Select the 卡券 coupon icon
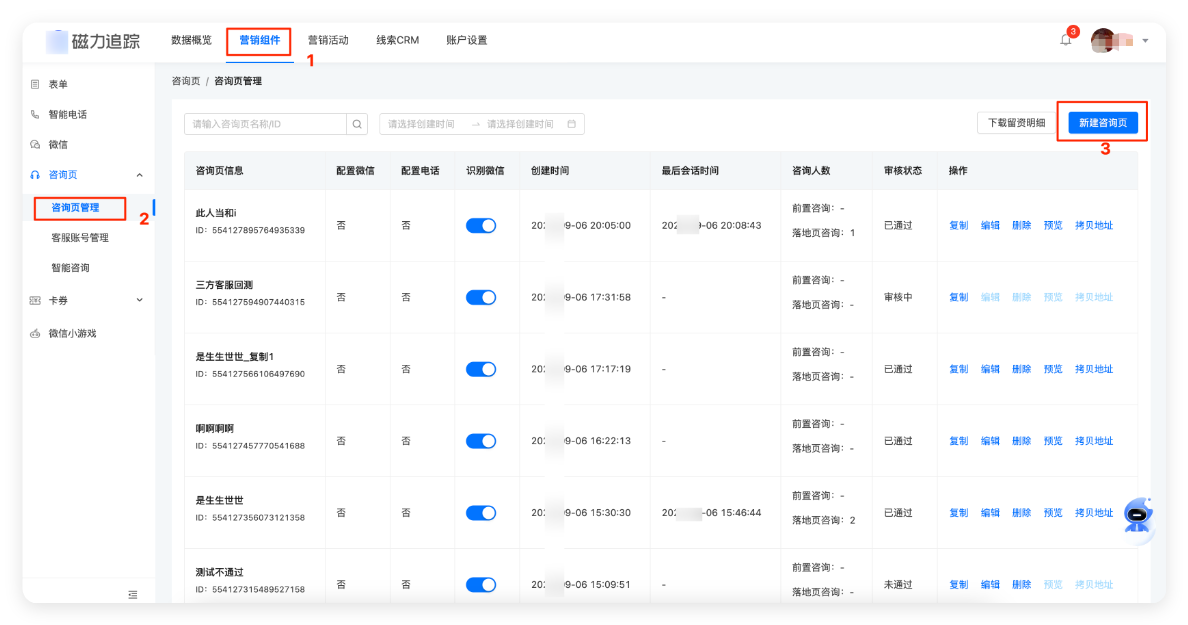This screenshot has width=1188, height=625. [34, 300]
